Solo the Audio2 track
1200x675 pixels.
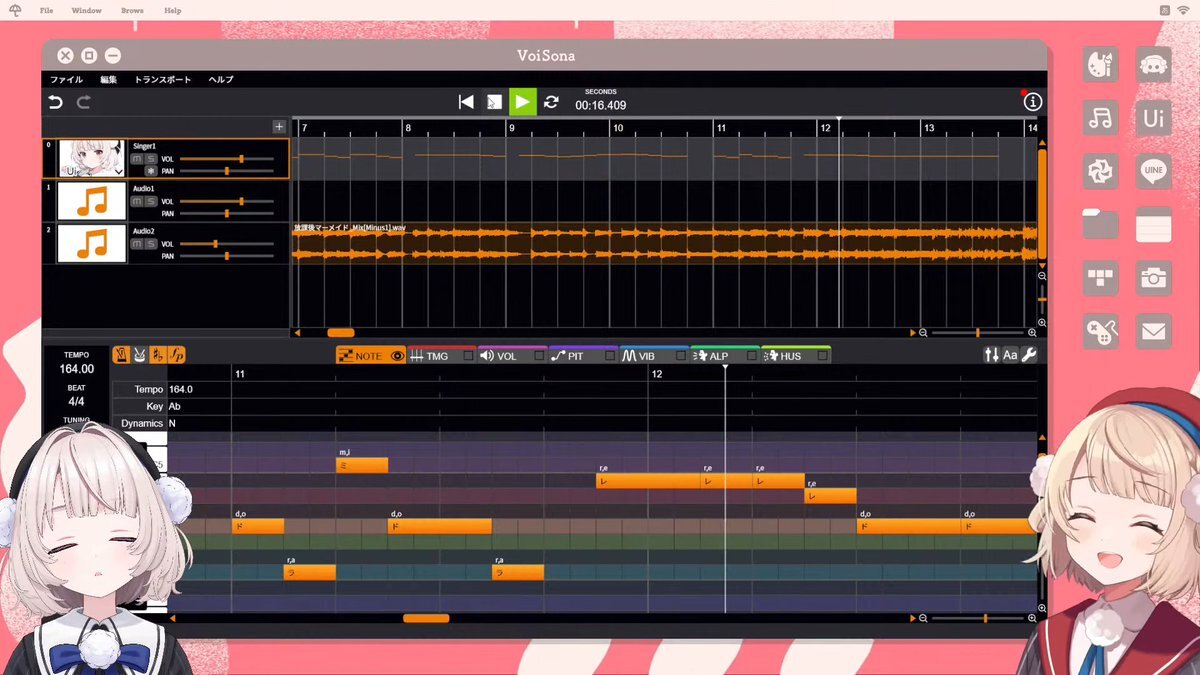point(151,243)
